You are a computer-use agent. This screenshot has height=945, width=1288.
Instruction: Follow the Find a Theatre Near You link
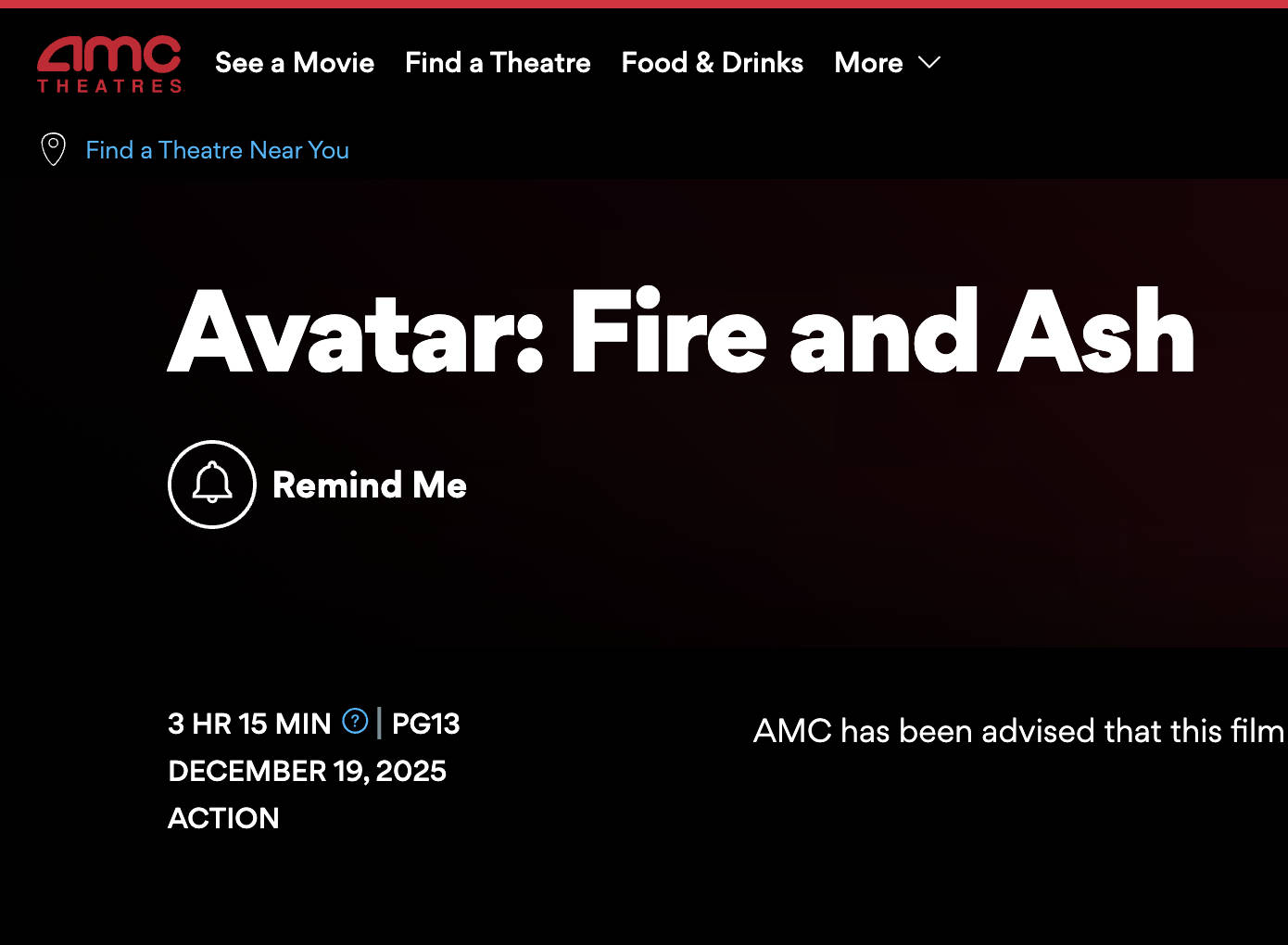coord(217,150)
